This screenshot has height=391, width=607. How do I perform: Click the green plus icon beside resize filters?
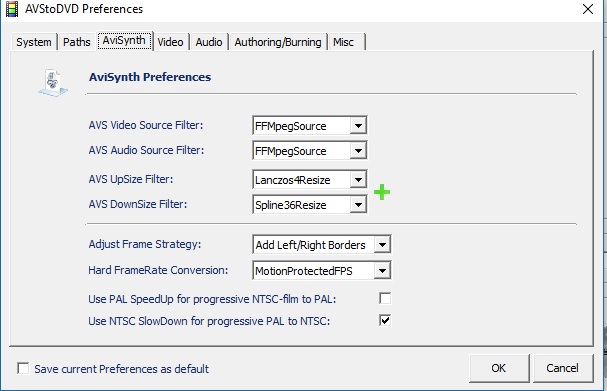[x=382, y=192]
